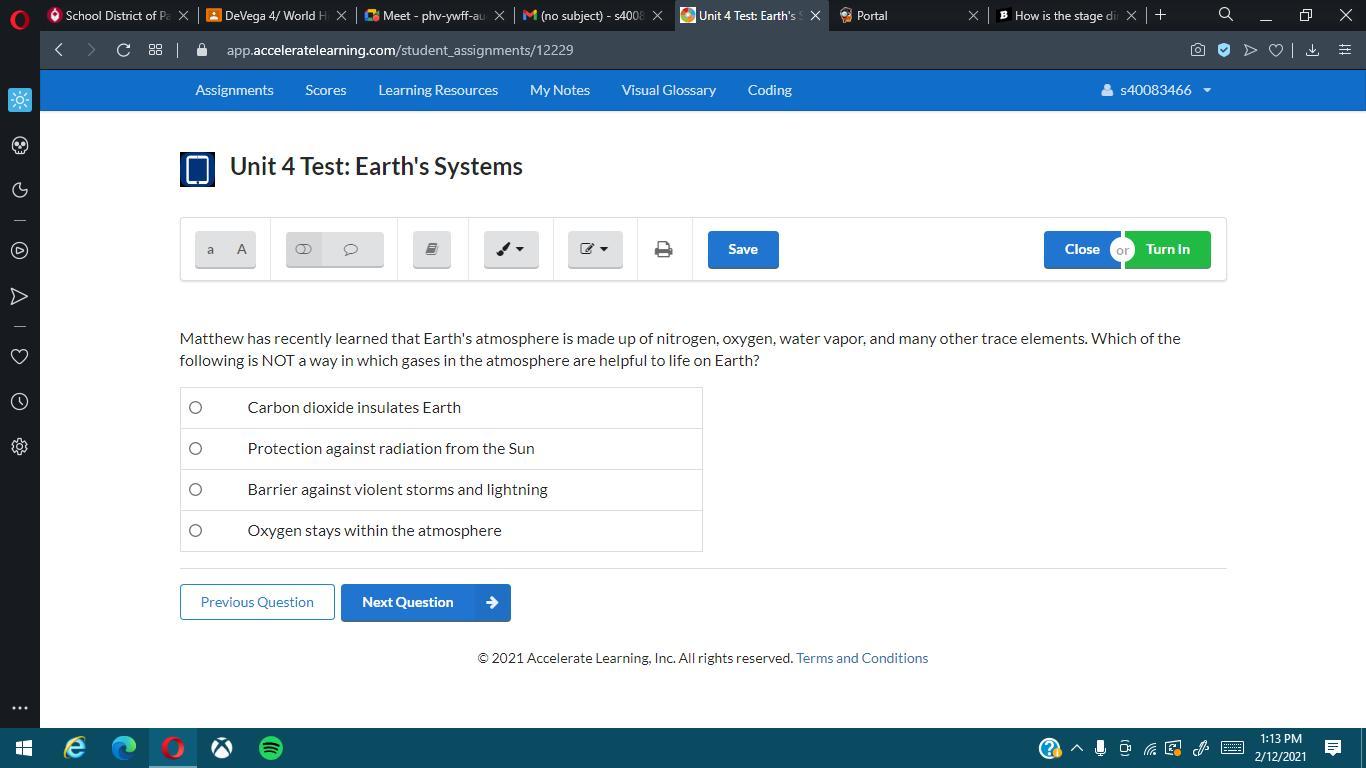This screenshot has height=768, width=1366.
Task: Take a snapshot with camera icon
Action: click(x=1197, y=50)
